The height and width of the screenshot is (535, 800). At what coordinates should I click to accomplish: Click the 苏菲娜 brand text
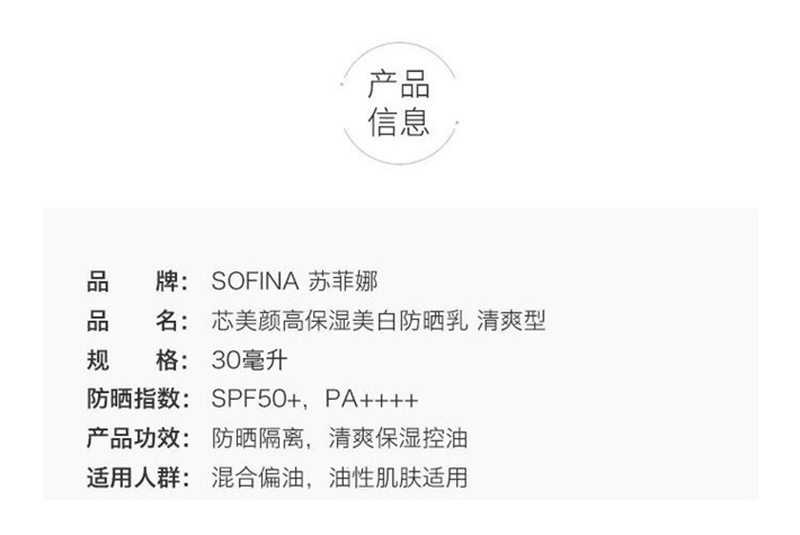346,281
